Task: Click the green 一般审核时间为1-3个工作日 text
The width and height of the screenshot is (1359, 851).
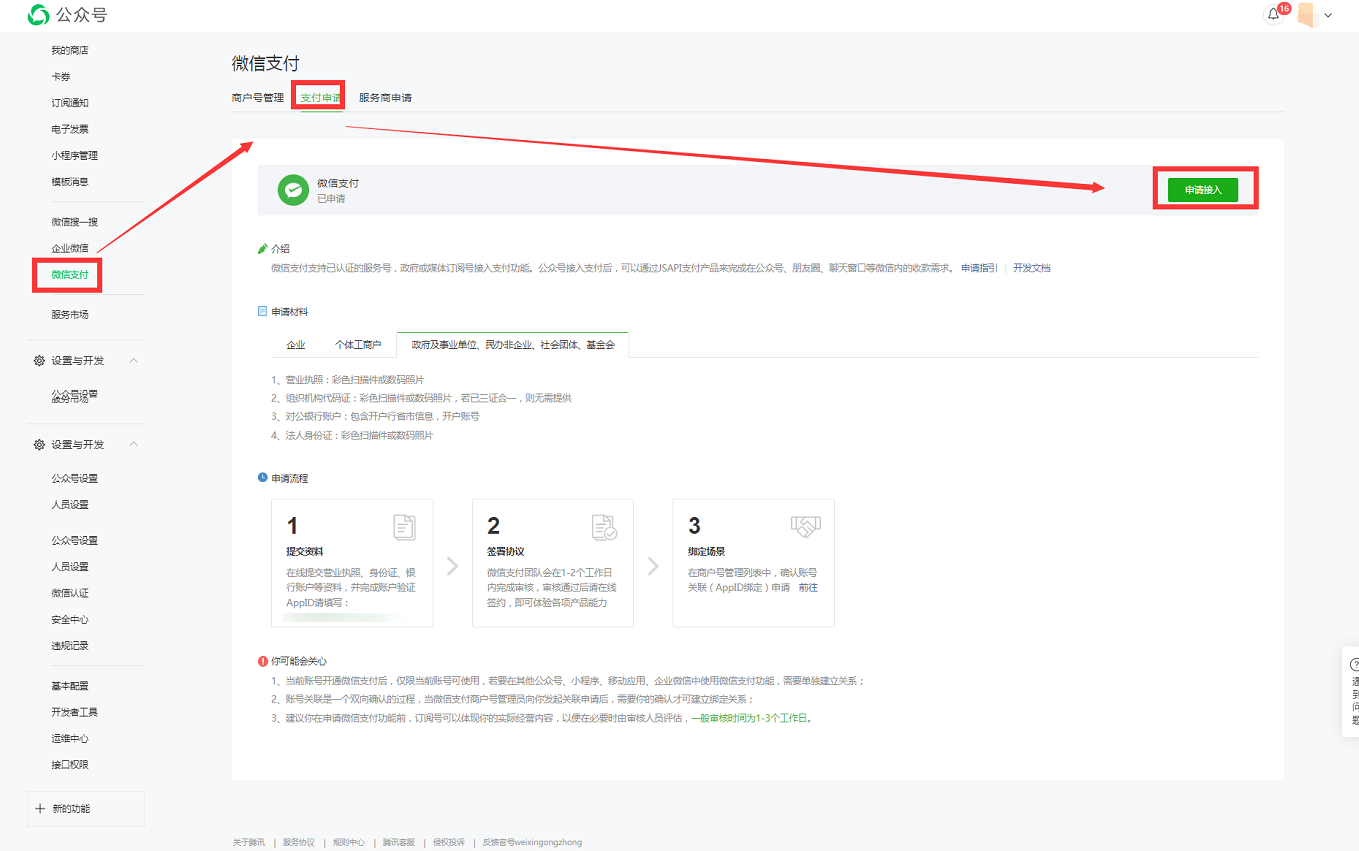Action: coord(750,718)
